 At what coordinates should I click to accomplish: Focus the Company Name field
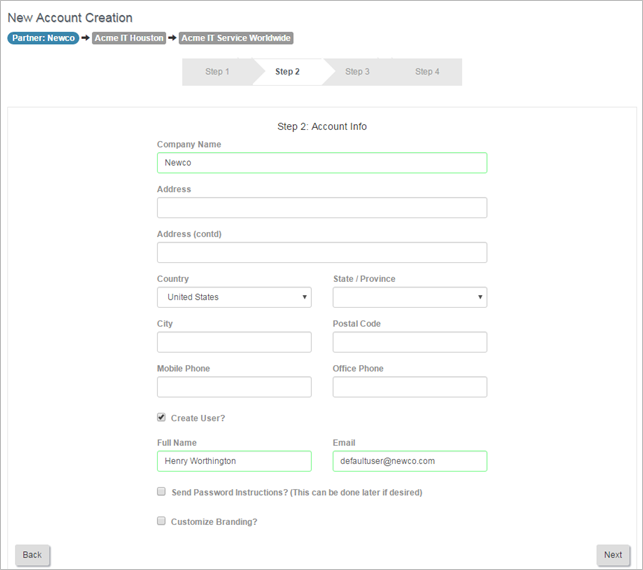(x=322, y=163)
